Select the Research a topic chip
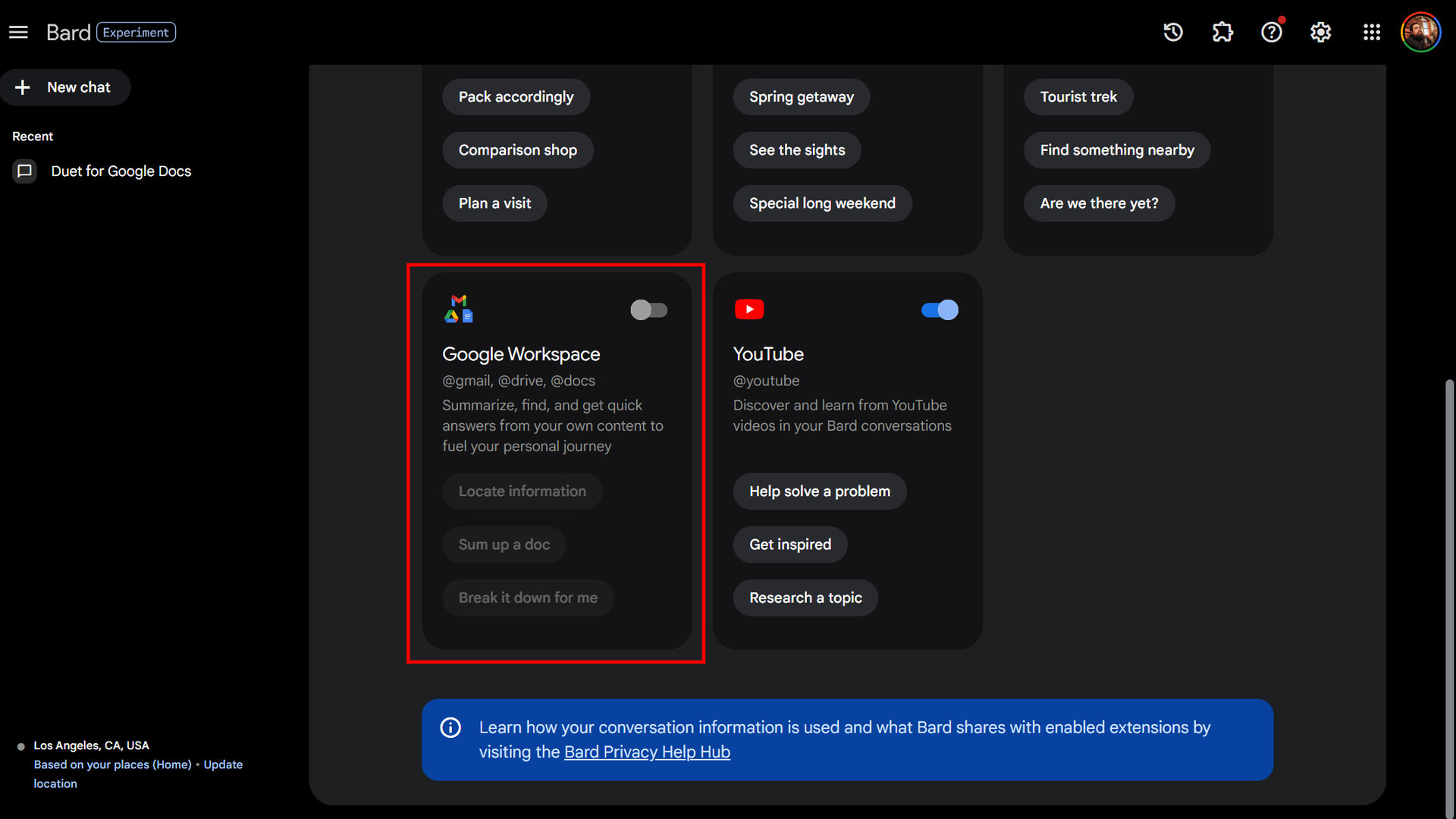The image size is (1456, 819). pyautogui.click(x=805, y=598)
